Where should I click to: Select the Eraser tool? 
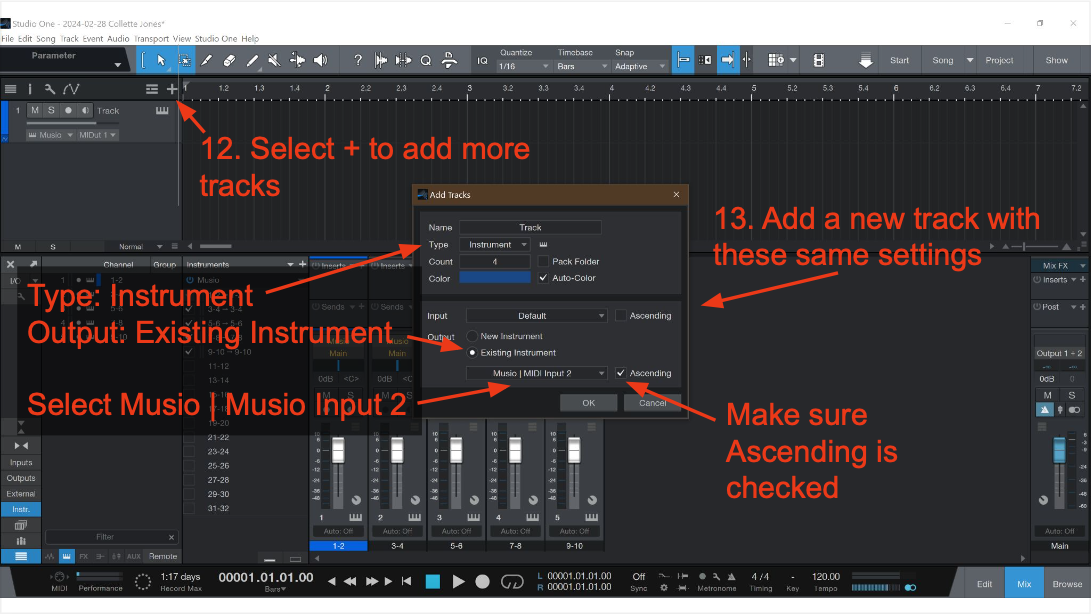tap(229, 61)
